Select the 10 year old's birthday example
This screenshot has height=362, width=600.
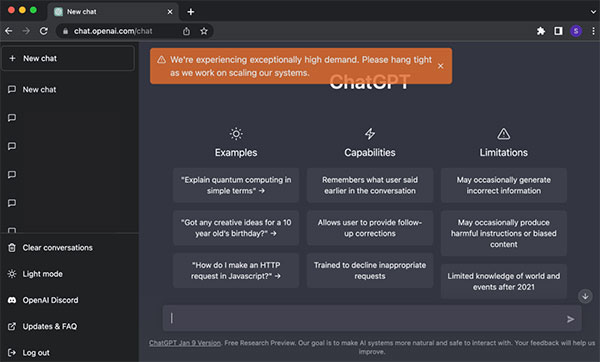236,228
